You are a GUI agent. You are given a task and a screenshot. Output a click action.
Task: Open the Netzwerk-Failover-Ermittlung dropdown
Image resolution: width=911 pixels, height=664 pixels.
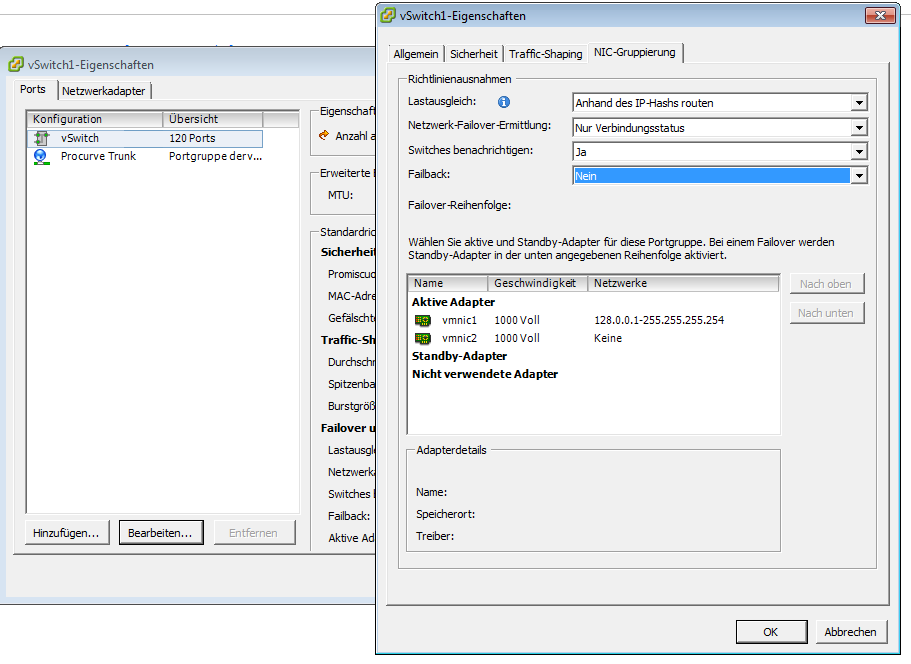pos(858,127)
